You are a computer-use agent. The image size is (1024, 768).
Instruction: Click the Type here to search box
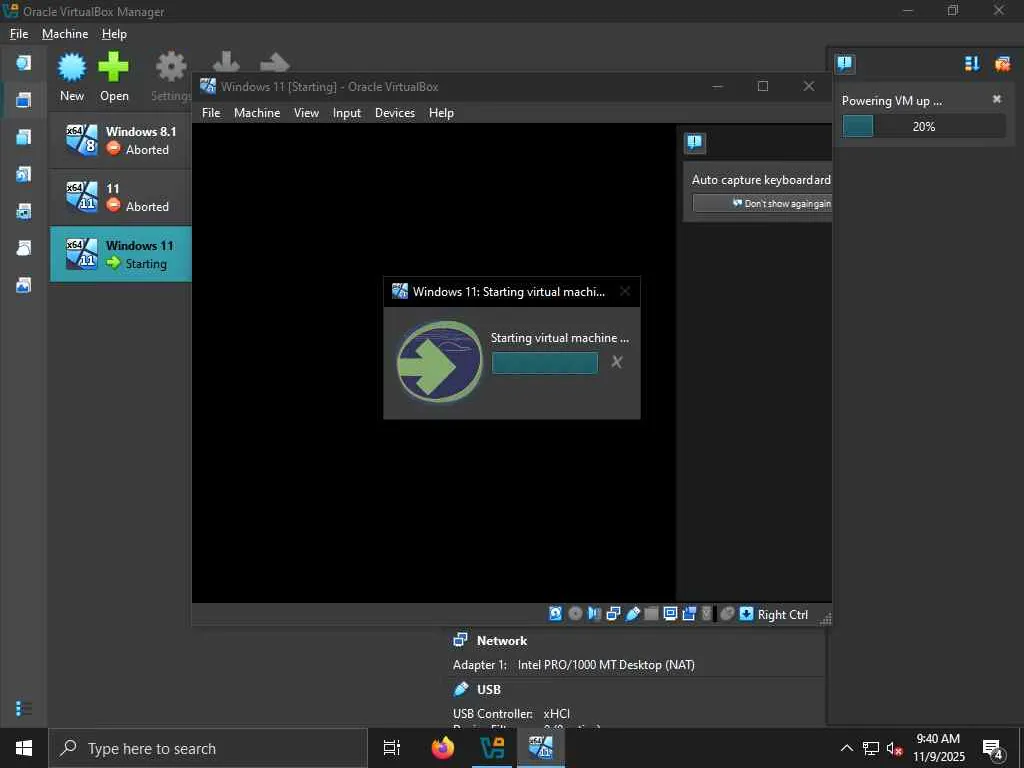[208, 748]
